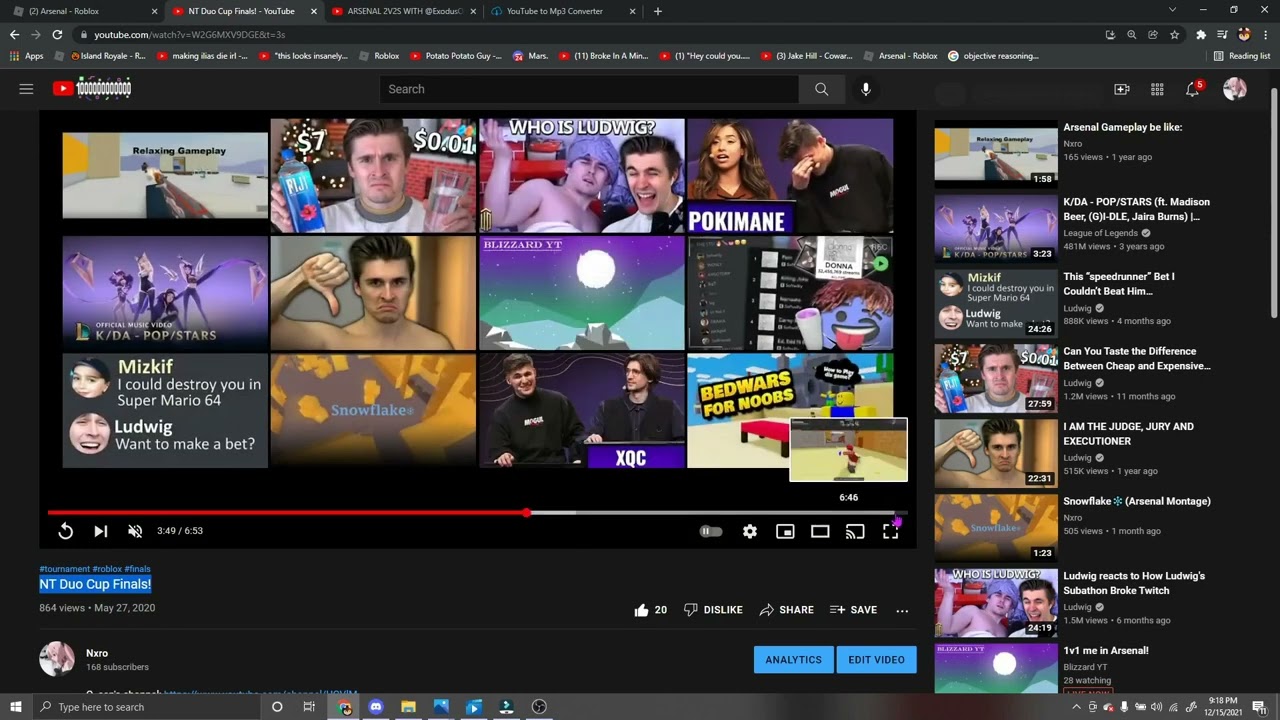Click the progress bar scrubber handle
This screenshot has width=1280, height=720.
click(x=526, y=513)
